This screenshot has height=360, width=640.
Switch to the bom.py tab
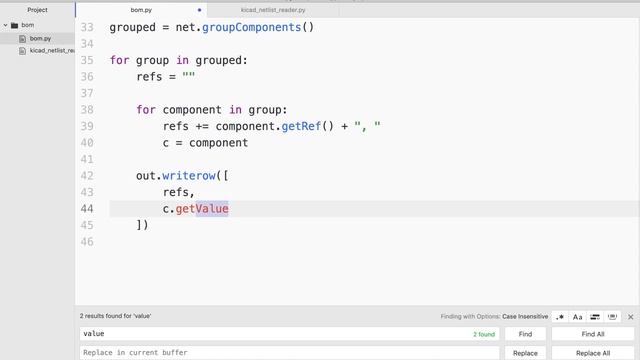(x=141, y=10)
